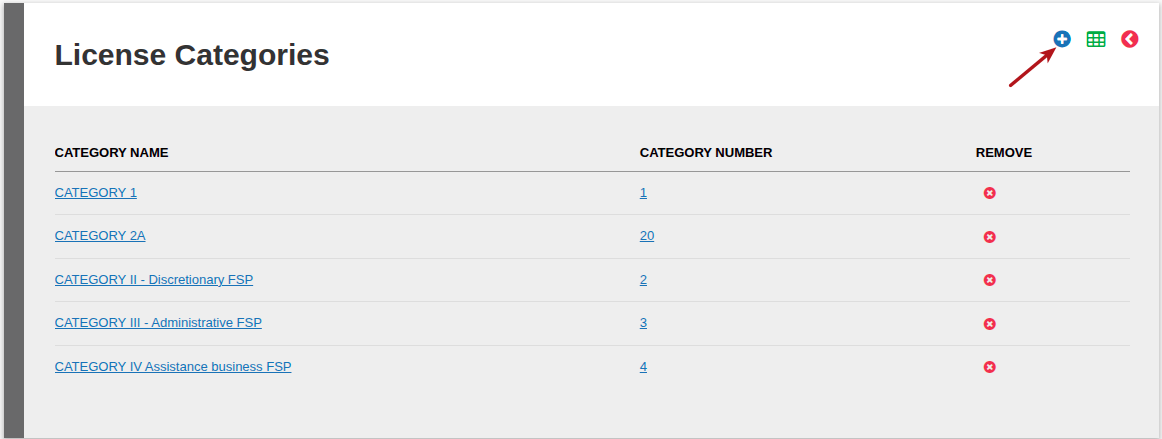1162x439 pixels.
Task: Click the CATEGORY NUMBER column header
Action: (706, 153)
